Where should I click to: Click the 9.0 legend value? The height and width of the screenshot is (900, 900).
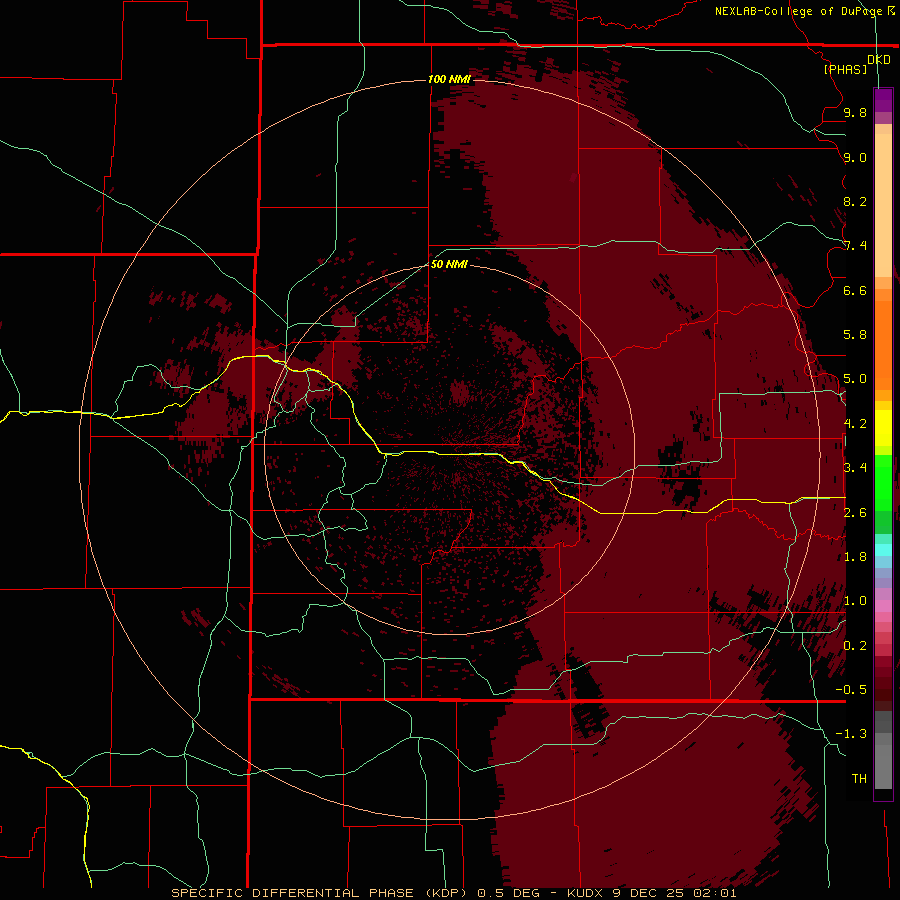pos(855,157)
